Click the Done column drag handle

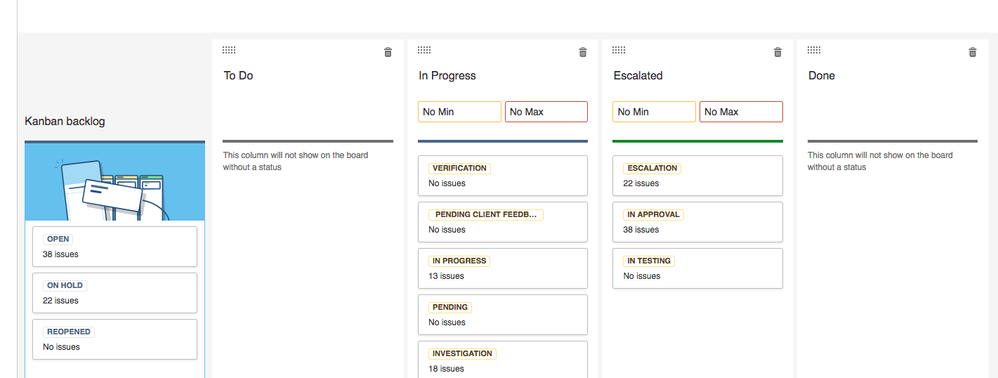[814, 50]
